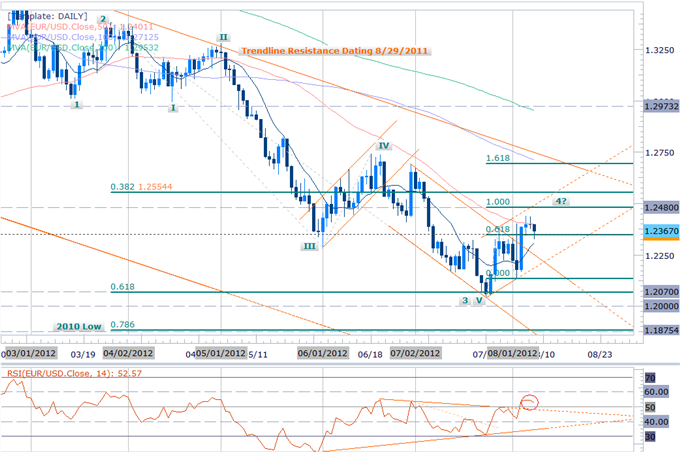Screen dimensions: 680x452
Task: Click the wave II marker label
Action: pyautogui.click(x=222, y=38)
